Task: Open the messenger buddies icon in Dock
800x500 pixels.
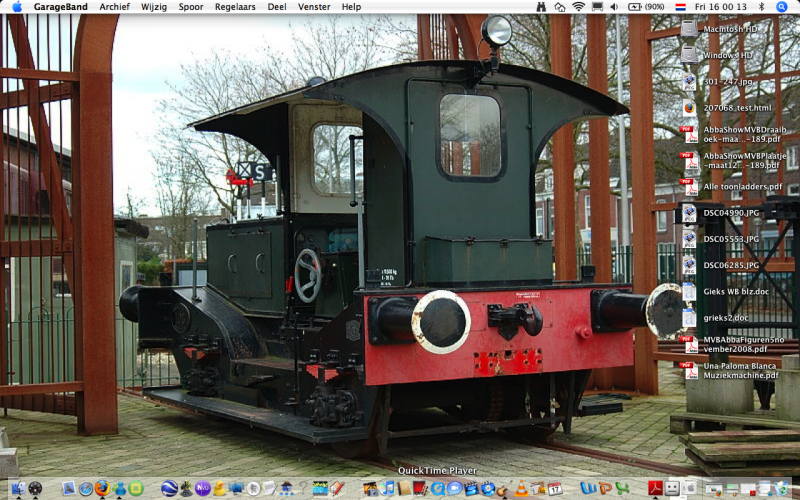Action: click(120, 489)
